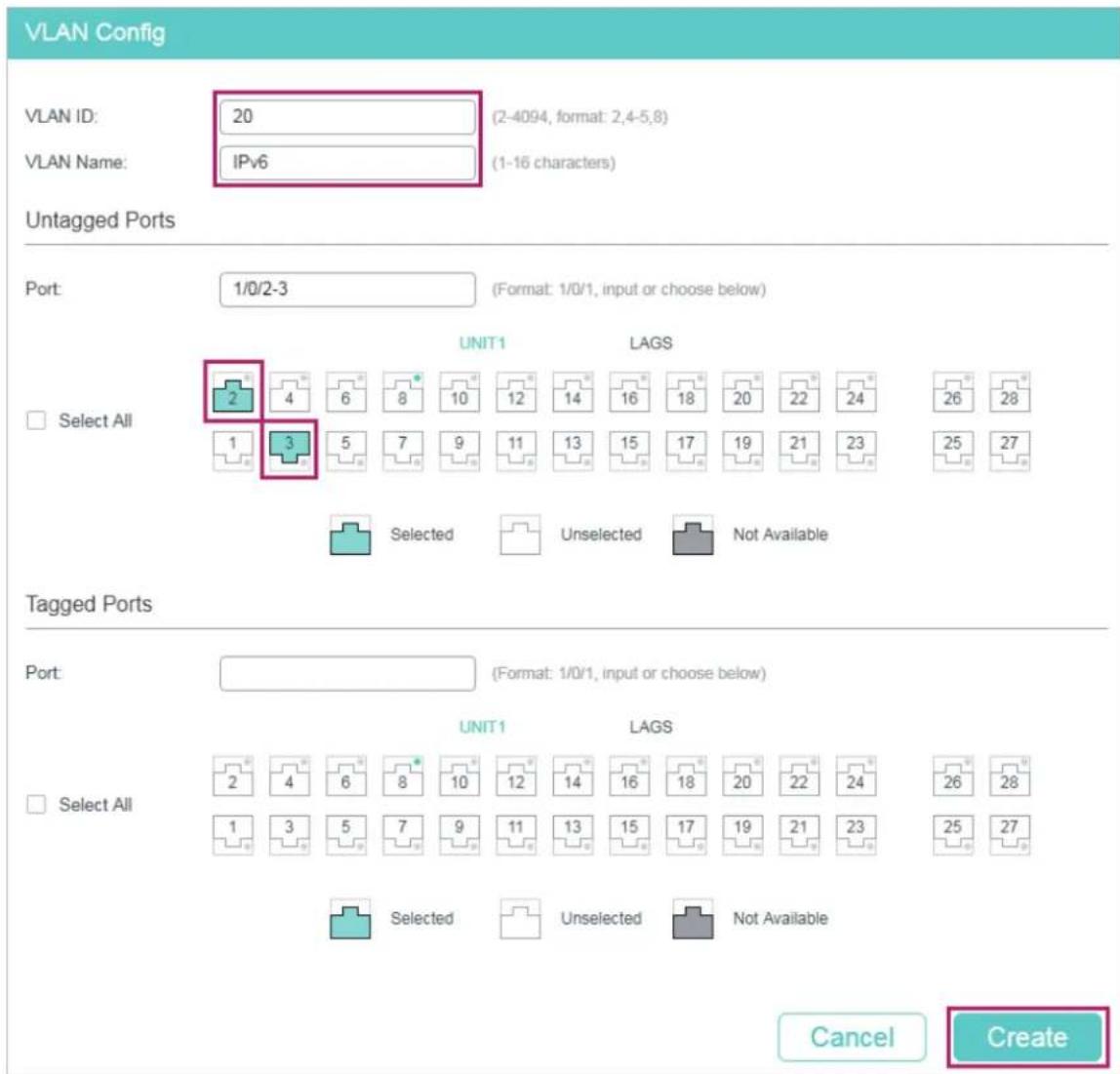The image size is (1120, 1074).
Task: Select untagged port 2 icon
Action: tap(233, 392)
